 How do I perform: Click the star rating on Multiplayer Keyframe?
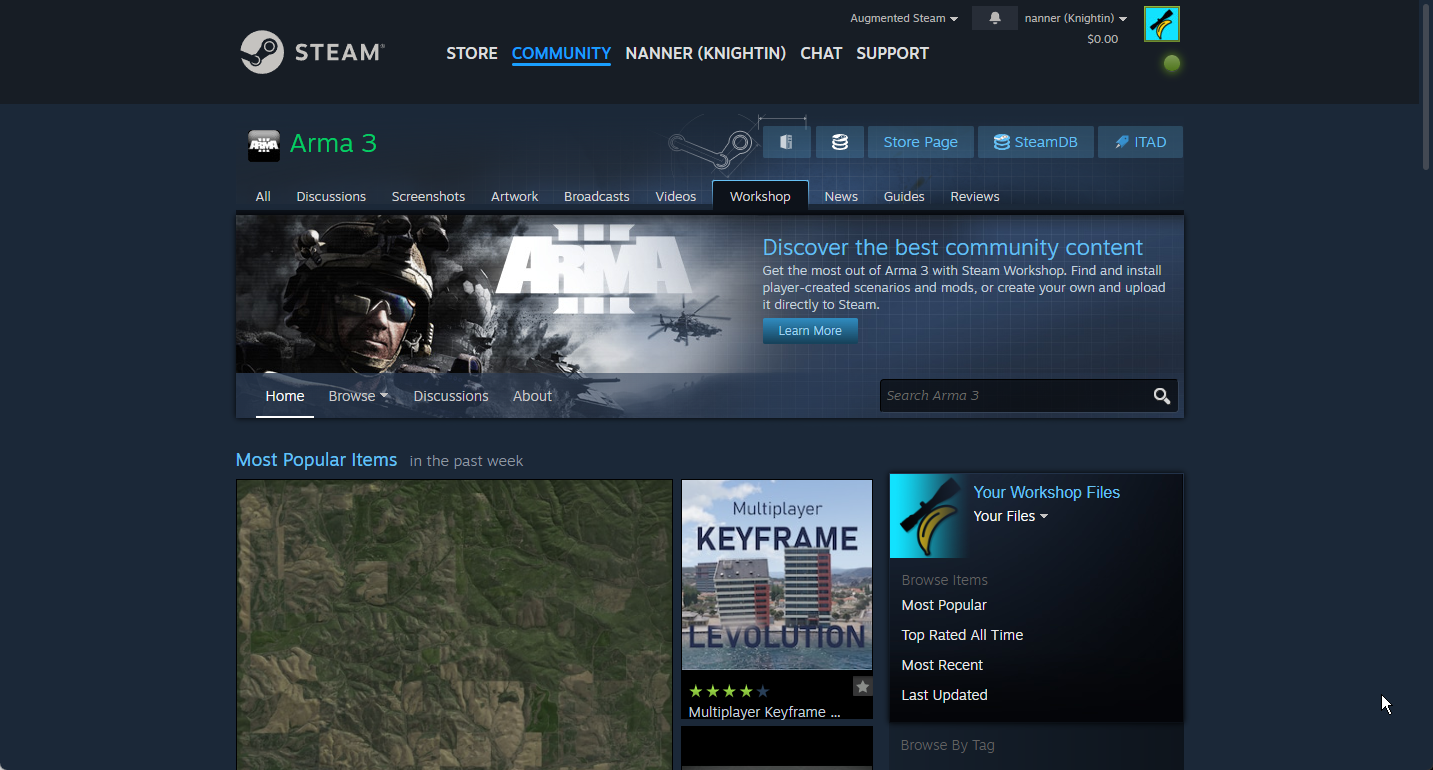click(729, 691)
